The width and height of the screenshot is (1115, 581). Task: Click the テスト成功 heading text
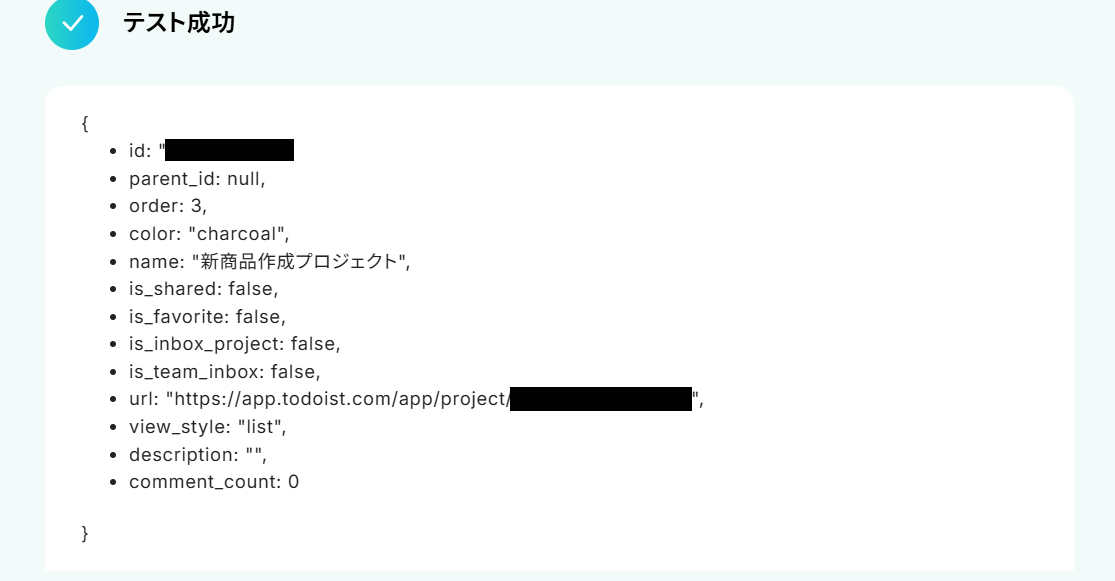click(x=178, y=23)
